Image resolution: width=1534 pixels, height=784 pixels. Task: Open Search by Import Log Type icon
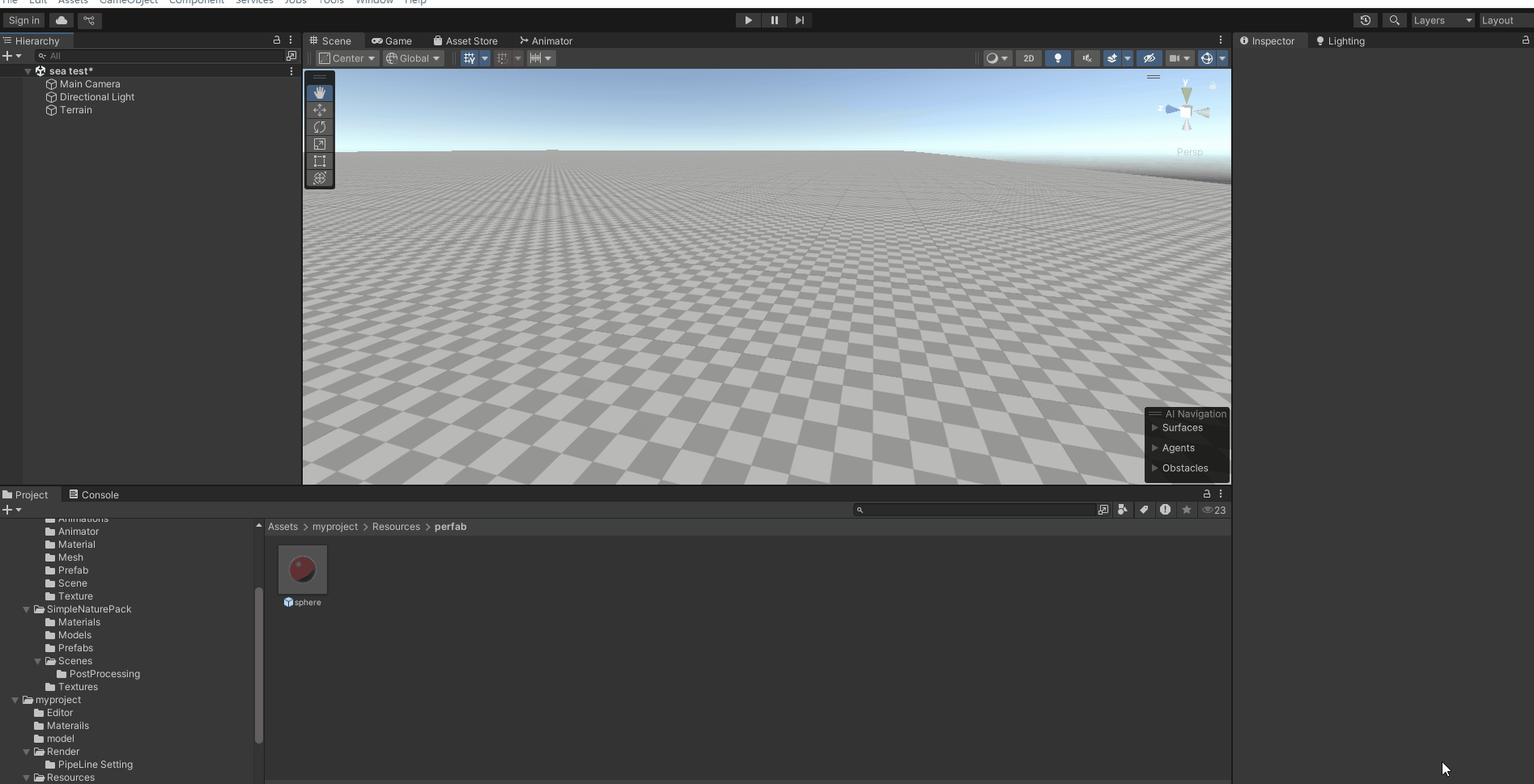coord(1165,510)
